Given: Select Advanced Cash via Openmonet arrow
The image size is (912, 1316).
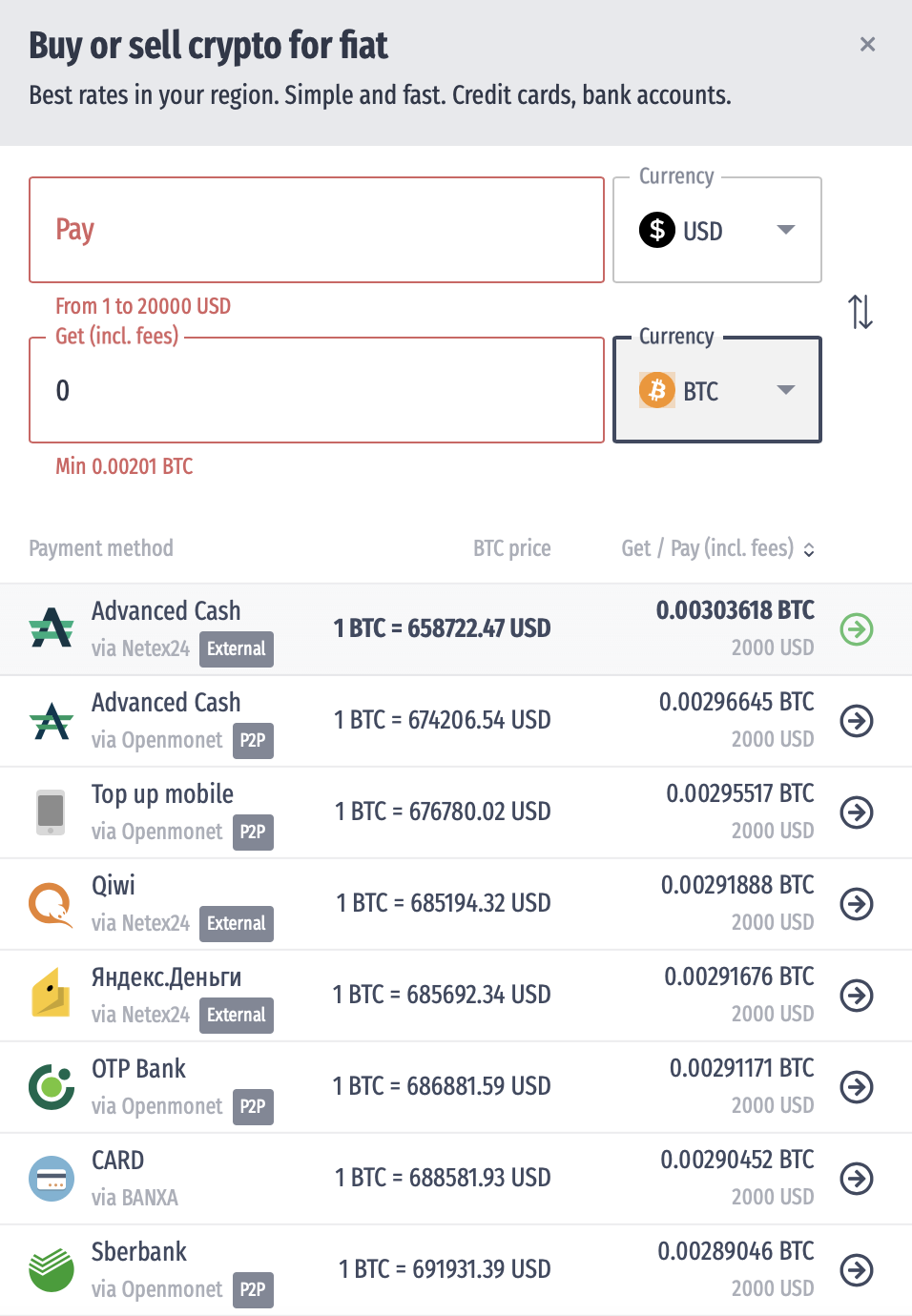Looking at the screenshot, I should [857, 721].
